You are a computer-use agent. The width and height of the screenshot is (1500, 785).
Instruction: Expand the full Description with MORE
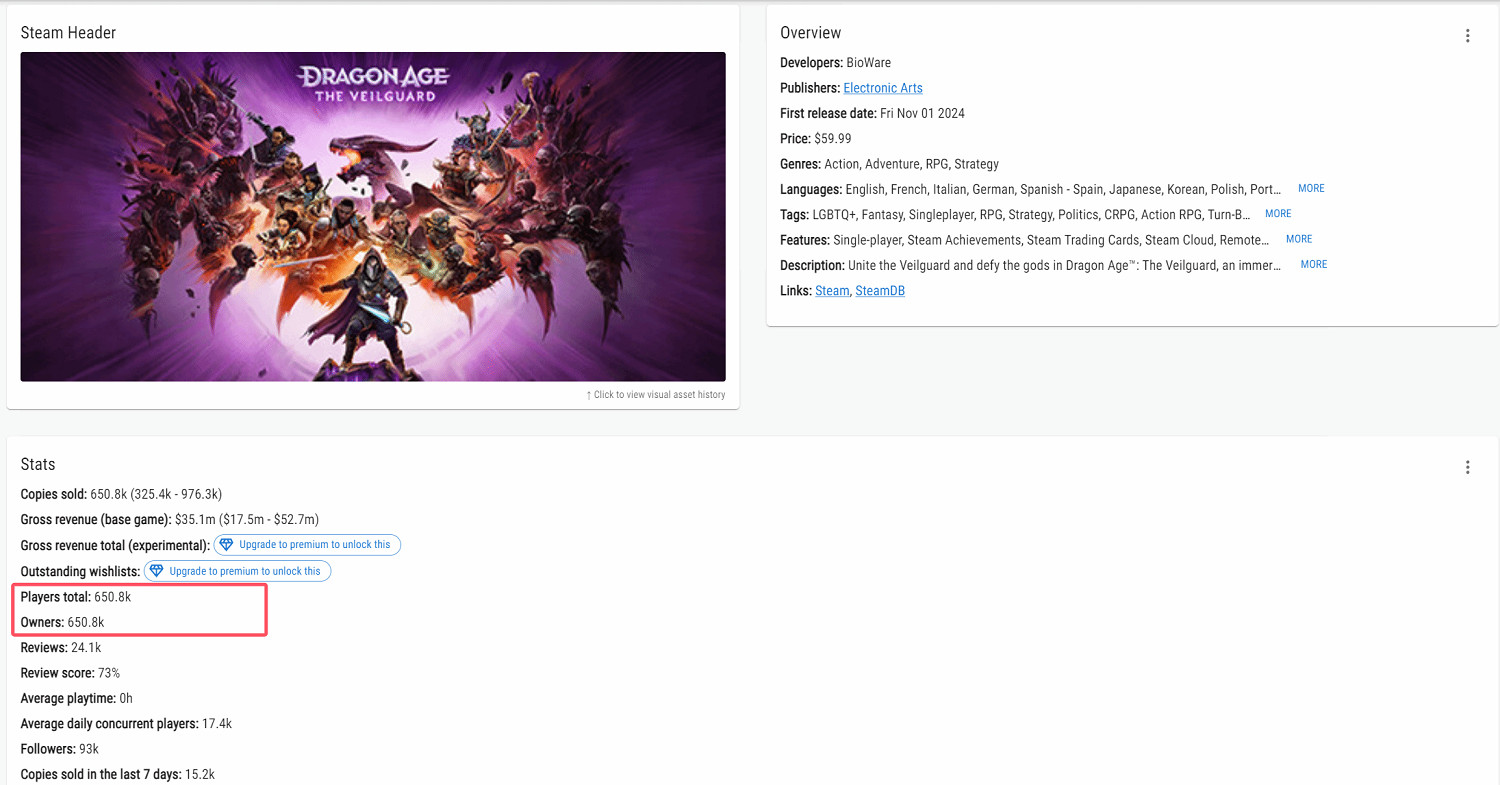1313,265
